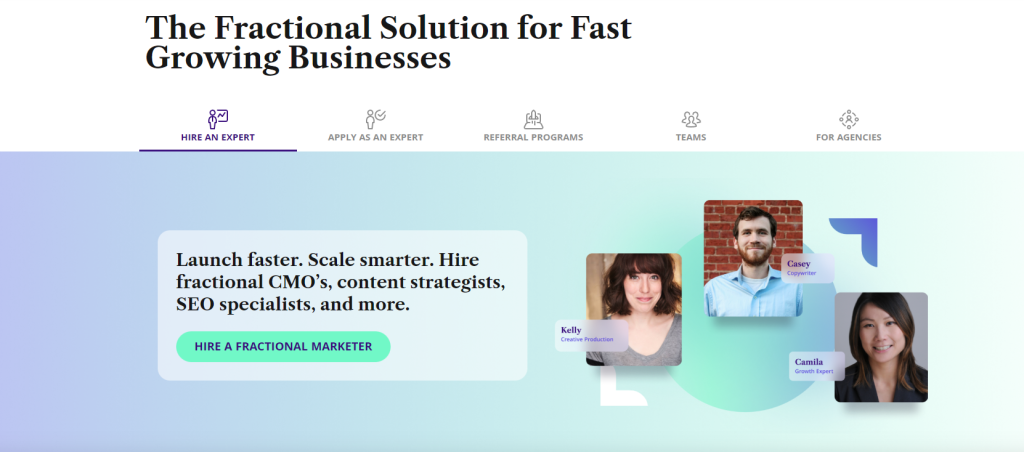Click the Hire an Expert presenter icon
The height and width of the screenshot is (452, 1024).
click(217, 119)
